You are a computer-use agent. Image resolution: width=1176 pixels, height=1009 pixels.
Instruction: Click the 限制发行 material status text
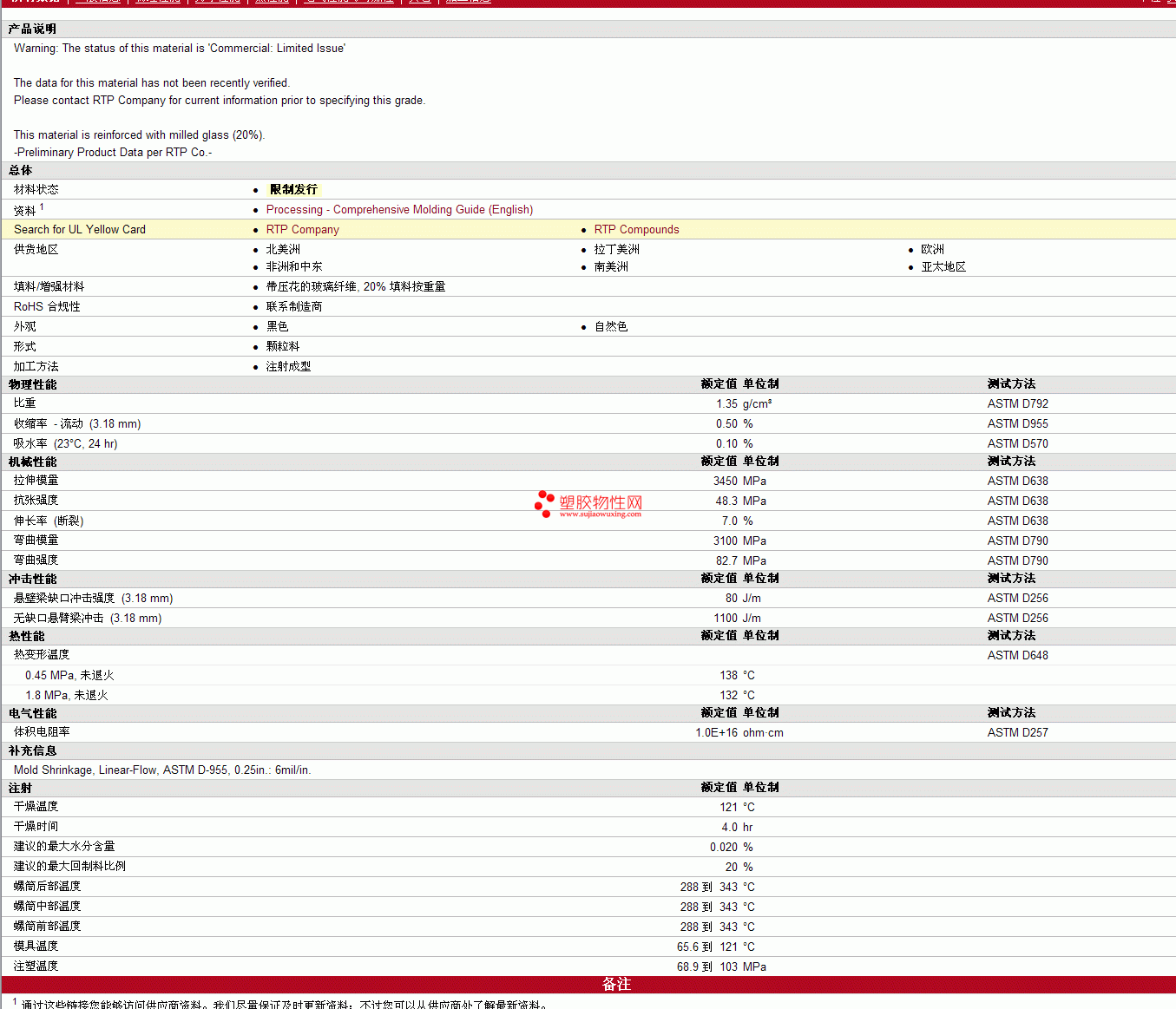pyautogui.click(x=293, y=189)
